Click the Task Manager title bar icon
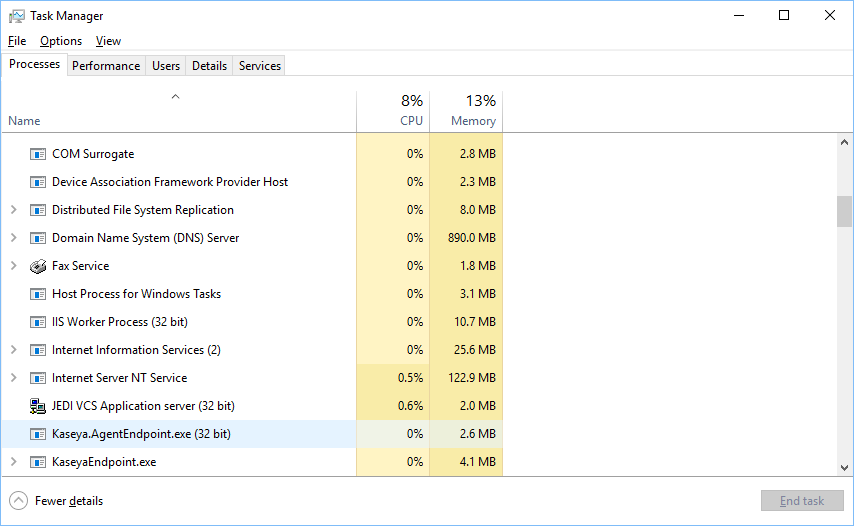Screen dimensions: 854x526 point(17,15)
